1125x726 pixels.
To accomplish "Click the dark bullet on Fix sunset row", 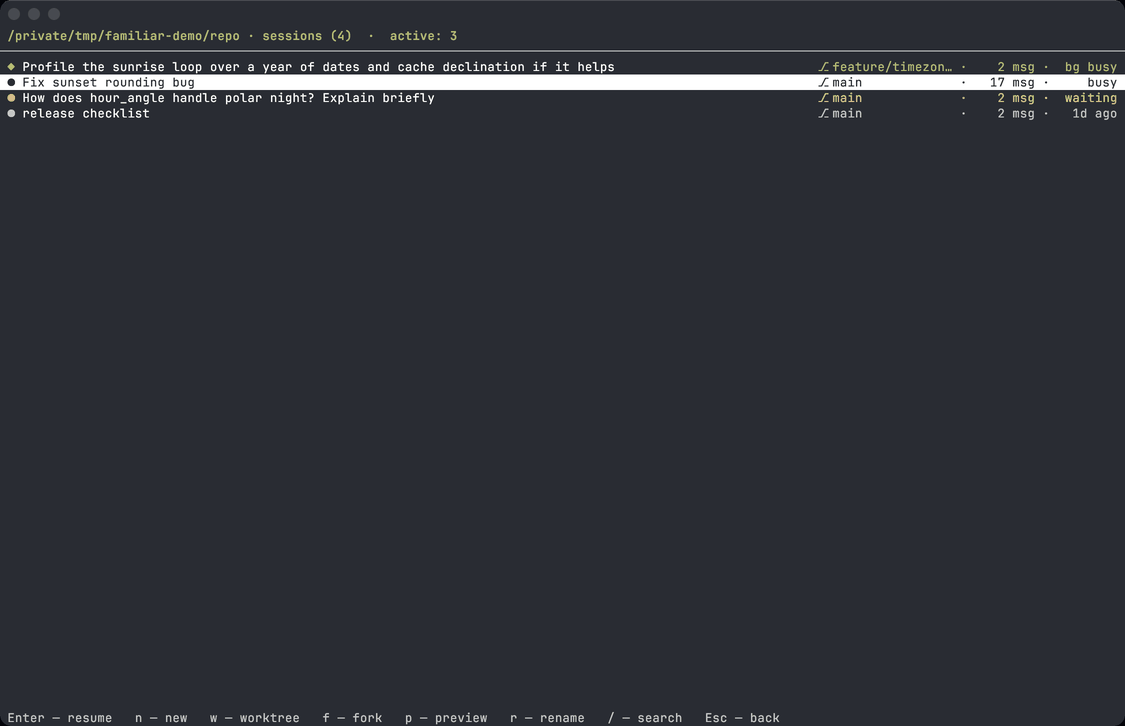I will [11, 82].
